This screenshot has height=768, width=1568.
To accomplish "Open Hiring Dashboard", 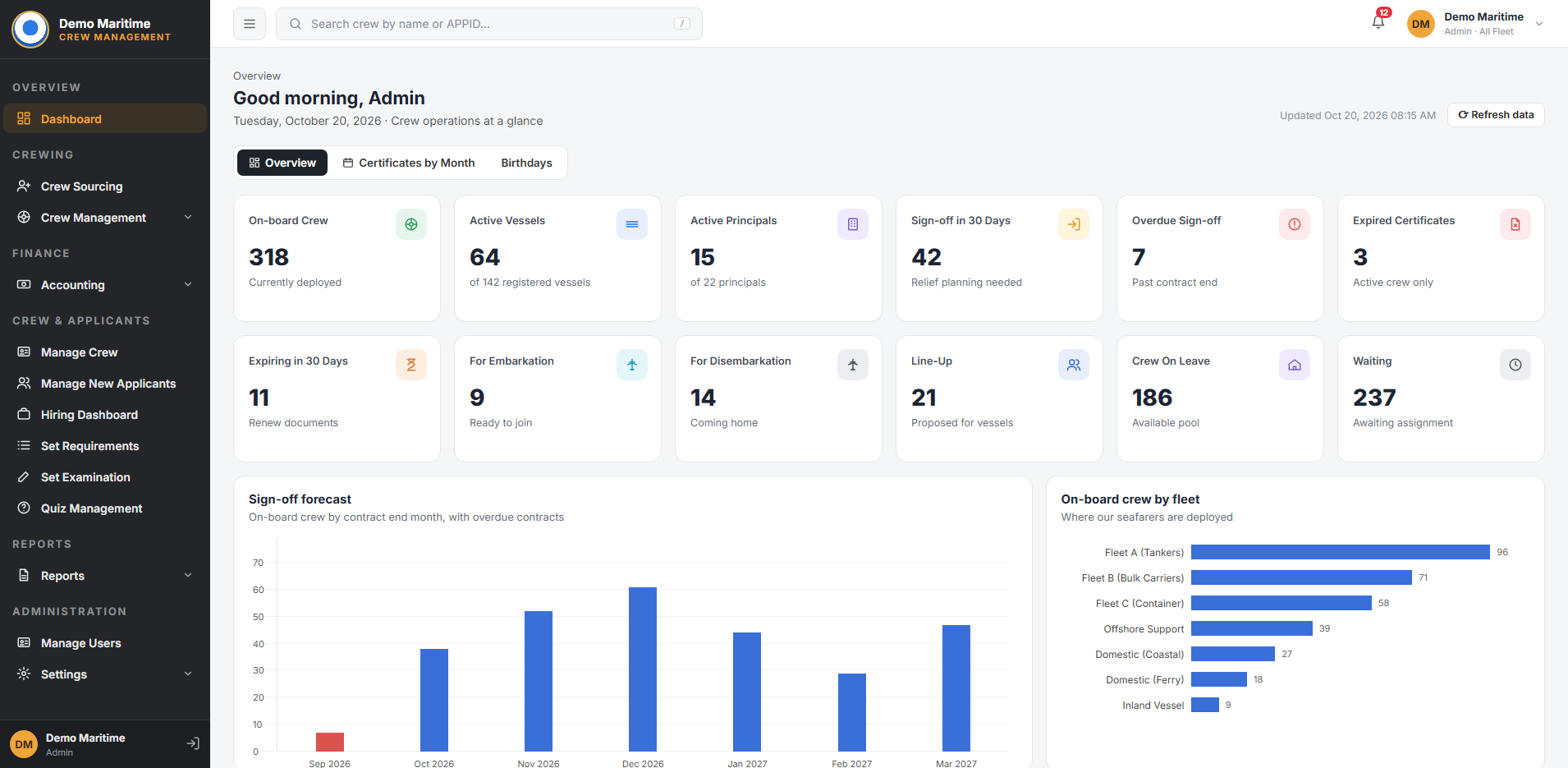I will (x=105, y=415).
